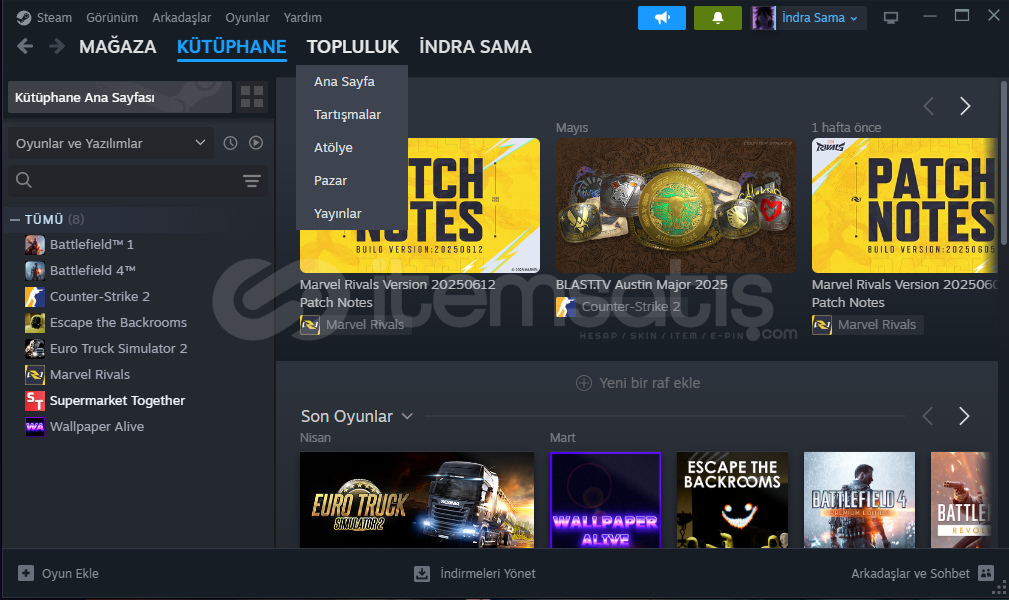
Task: Click the Steam logo icon in the menu bar
Action: (x=24, y=17)
